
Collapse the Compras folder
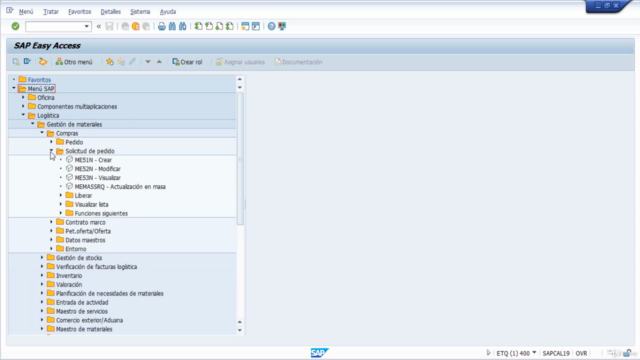click(42, 133)
